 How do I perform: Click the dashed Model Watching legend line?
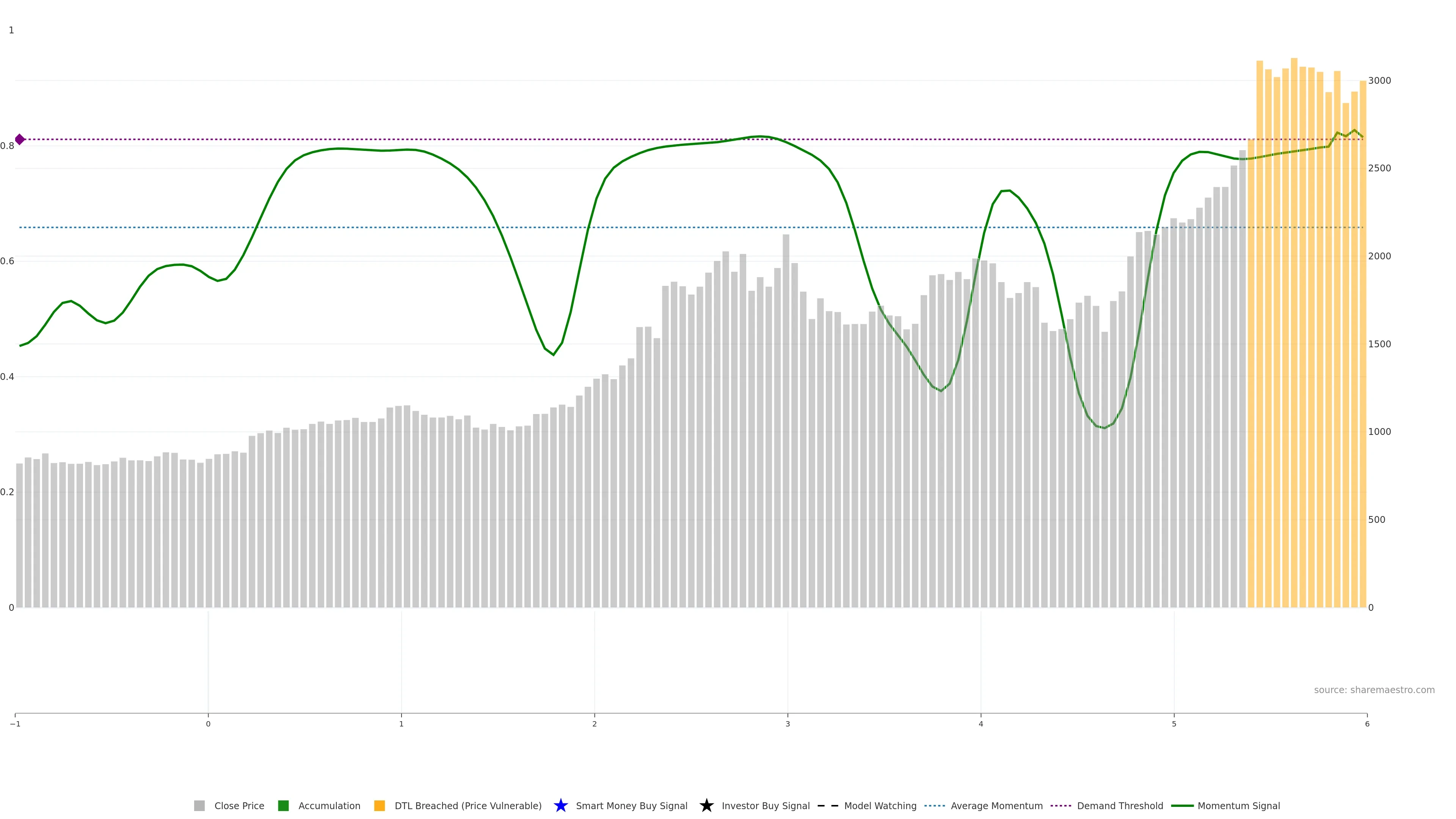(x=827, y=805)
